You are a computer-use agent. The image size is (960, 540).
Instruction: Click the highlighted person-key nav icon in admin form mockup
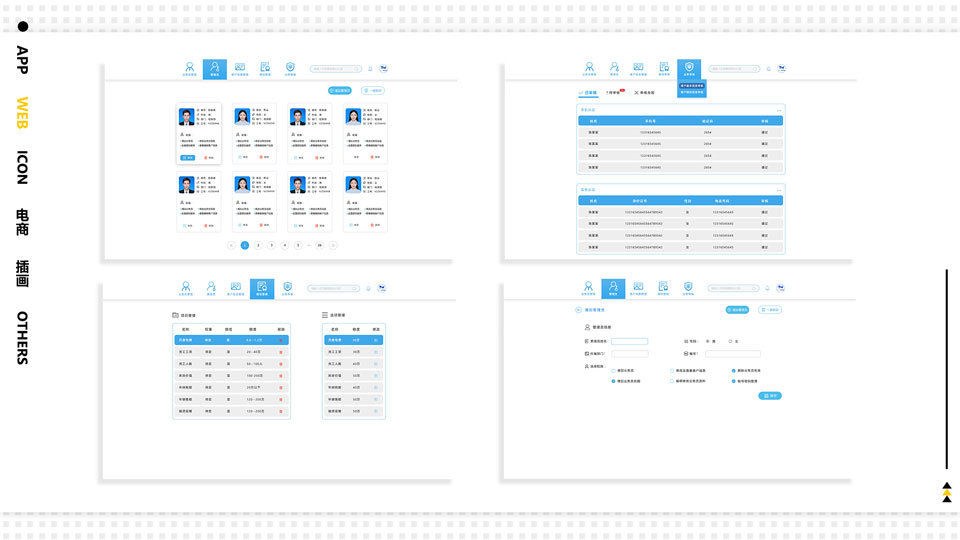pyautogui.click(x=613, y=288)
